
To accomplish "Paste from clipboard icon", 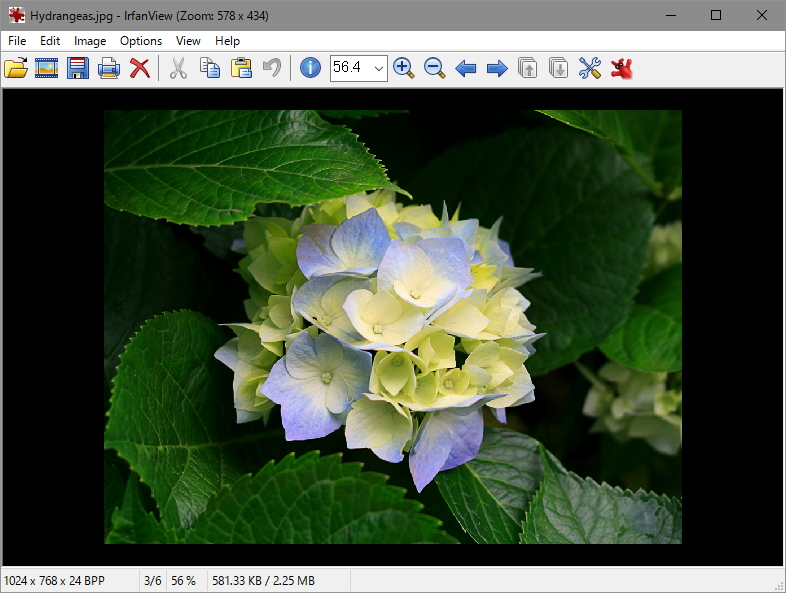I will (x=241, y=68).
